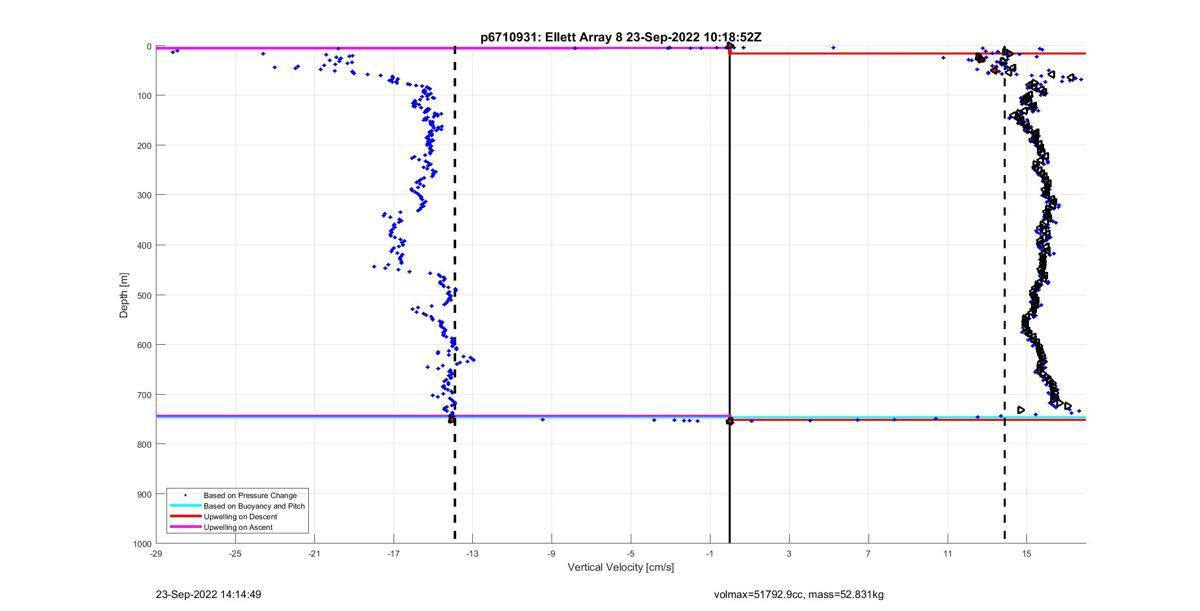1200x611 pixels.
Task: Click x-axis tick label '-5'
Action: (x=630, y=553)
